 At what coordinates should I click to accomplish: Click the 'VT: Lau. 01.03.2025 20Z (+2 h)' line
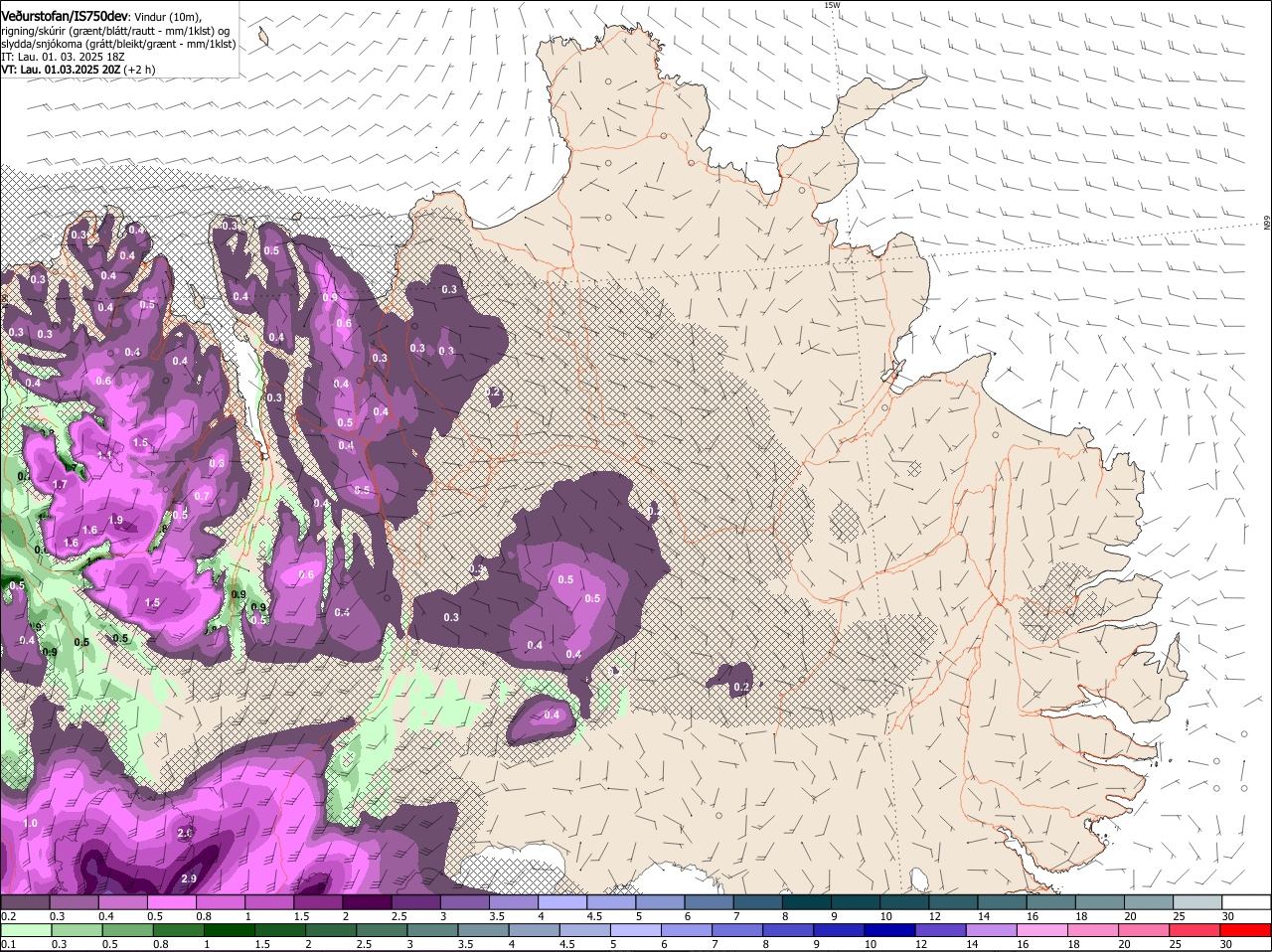click(x=79, y=70)
